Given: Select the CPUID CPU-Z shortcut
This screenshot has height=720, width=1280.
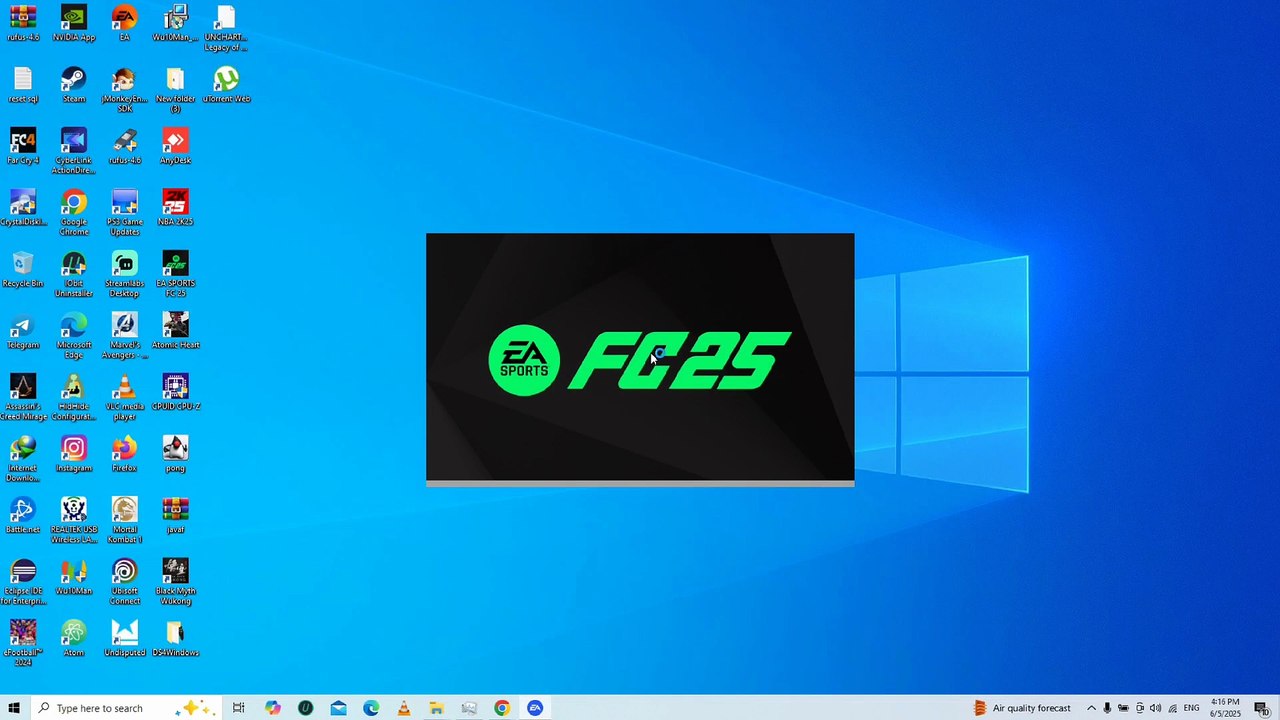Looking at the screenshot, I should pos(175,393).
